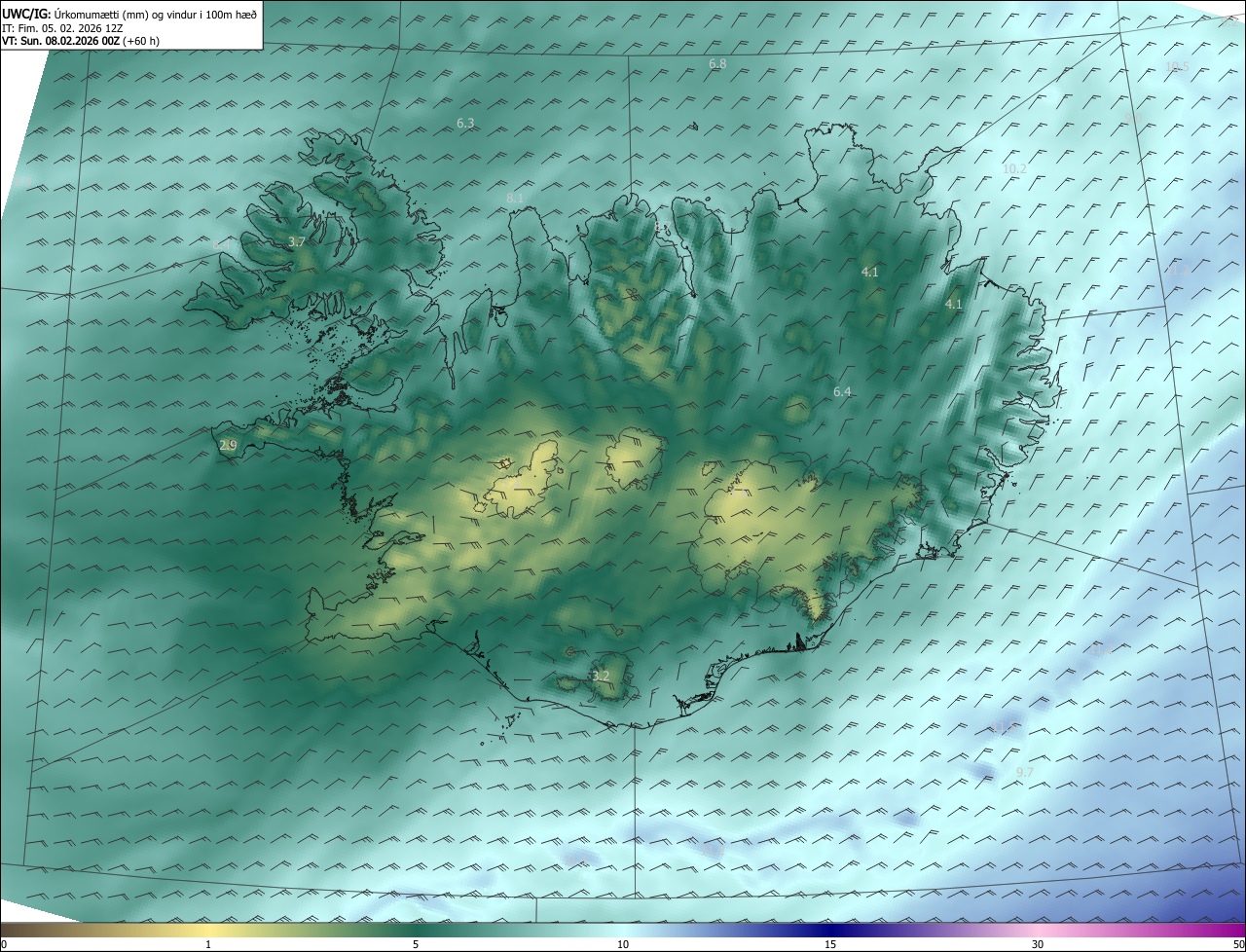Screen dimensions: 1246x952
Task: Click the 6.8 precipitation value label
Action: click(717, 63)
